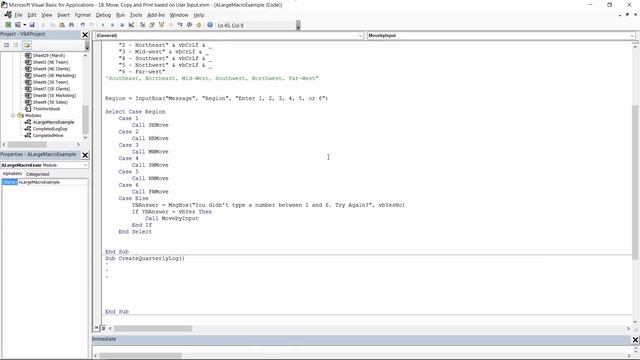This screenshot has height=360, width=640.
Task: Select ThisWorkbook in project tree
Action: tap(46, 109)
